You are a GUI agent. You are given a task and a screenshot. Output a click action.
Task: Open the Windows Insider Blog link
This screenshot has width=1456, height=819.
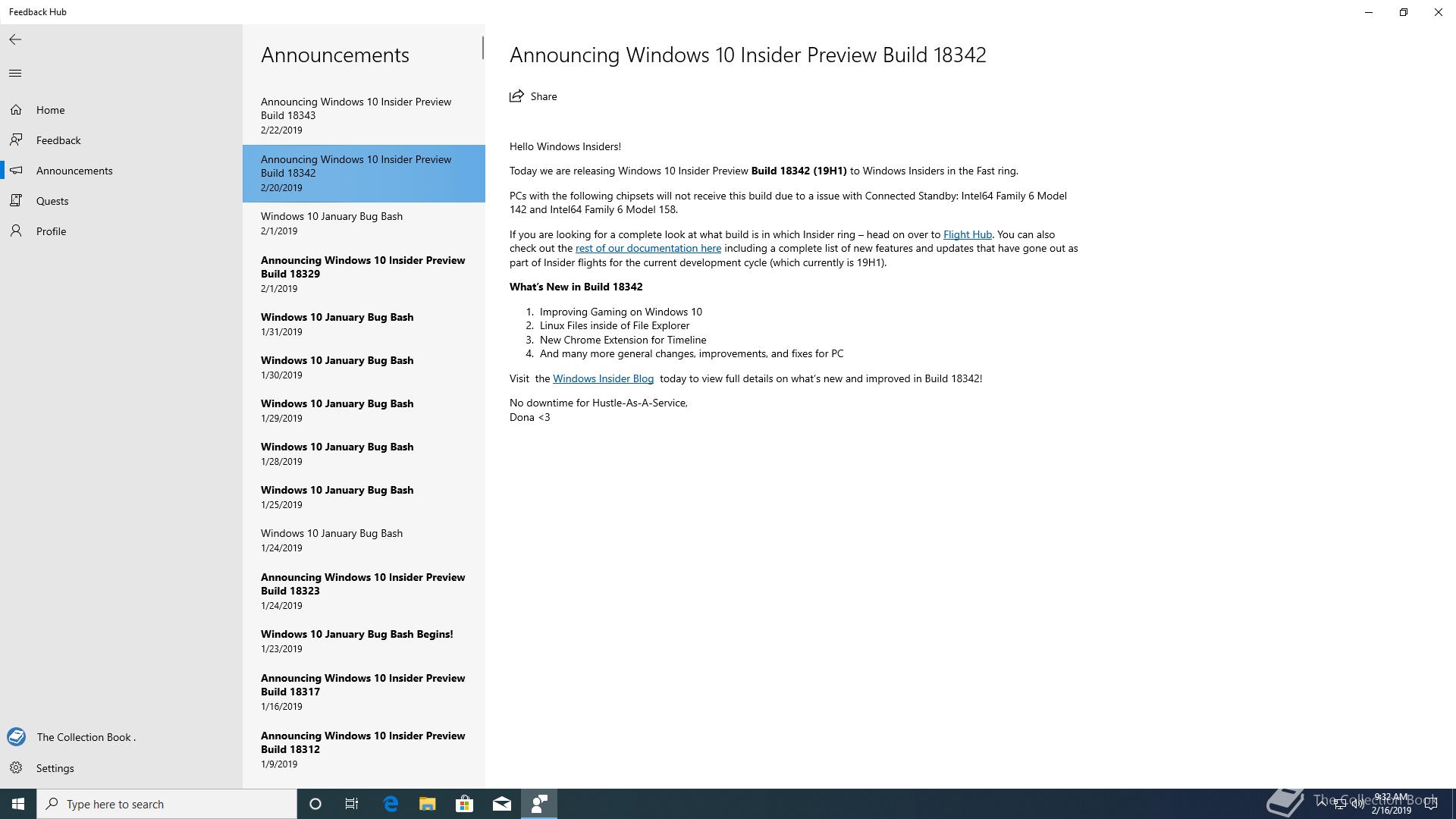pyautogui.click(x=603, y=378)
